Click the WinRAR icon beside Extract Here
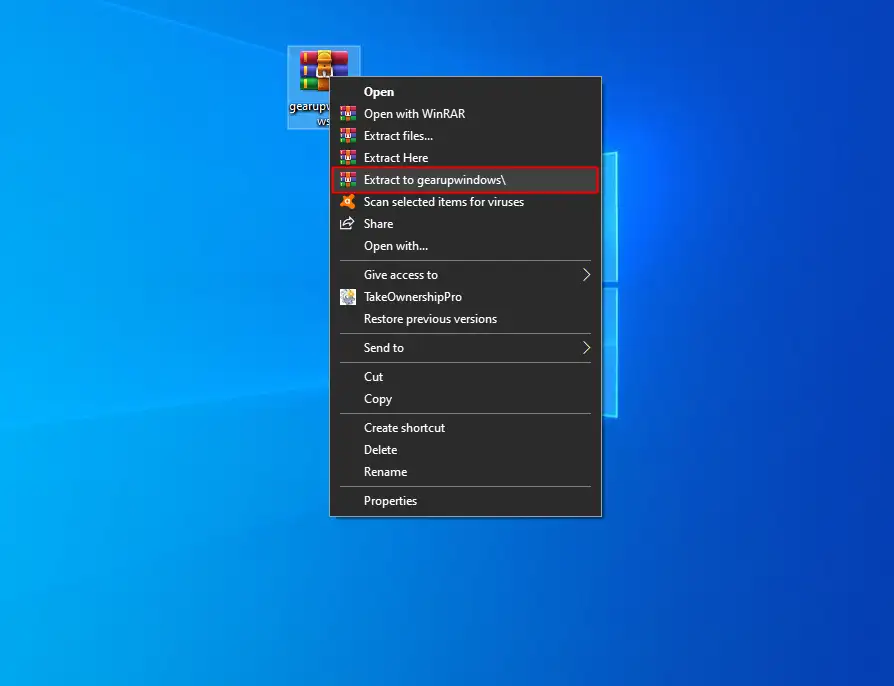This screenshot has width=894, height=686. pos(348,157)
